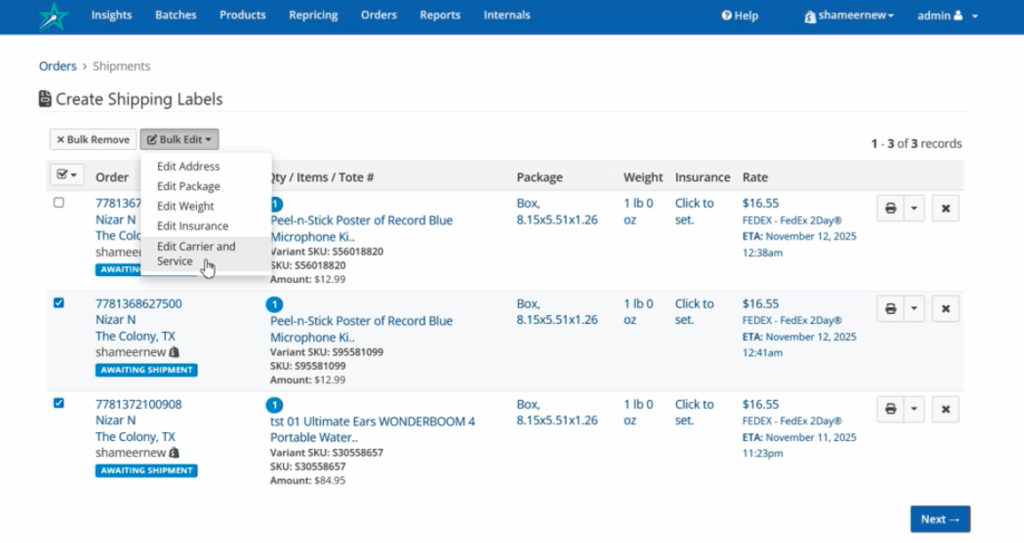Open order 7781372100908 link
The height and width of the screenshot is (543, 1024).
pyautogui.click(x=138, y=404)
